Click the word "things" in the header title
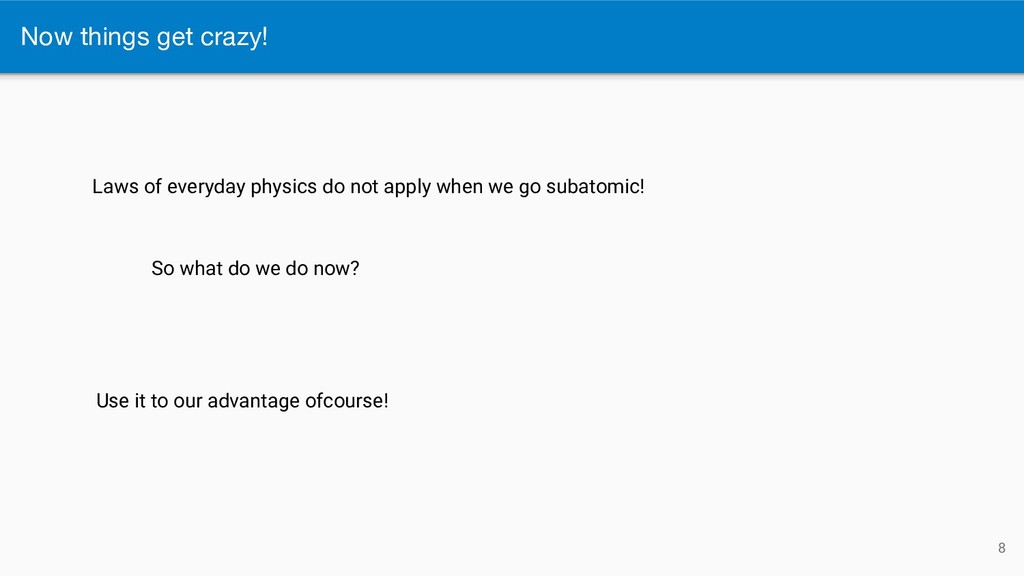The width and height of the screenshot is (1024, 576). pos(104,37)
